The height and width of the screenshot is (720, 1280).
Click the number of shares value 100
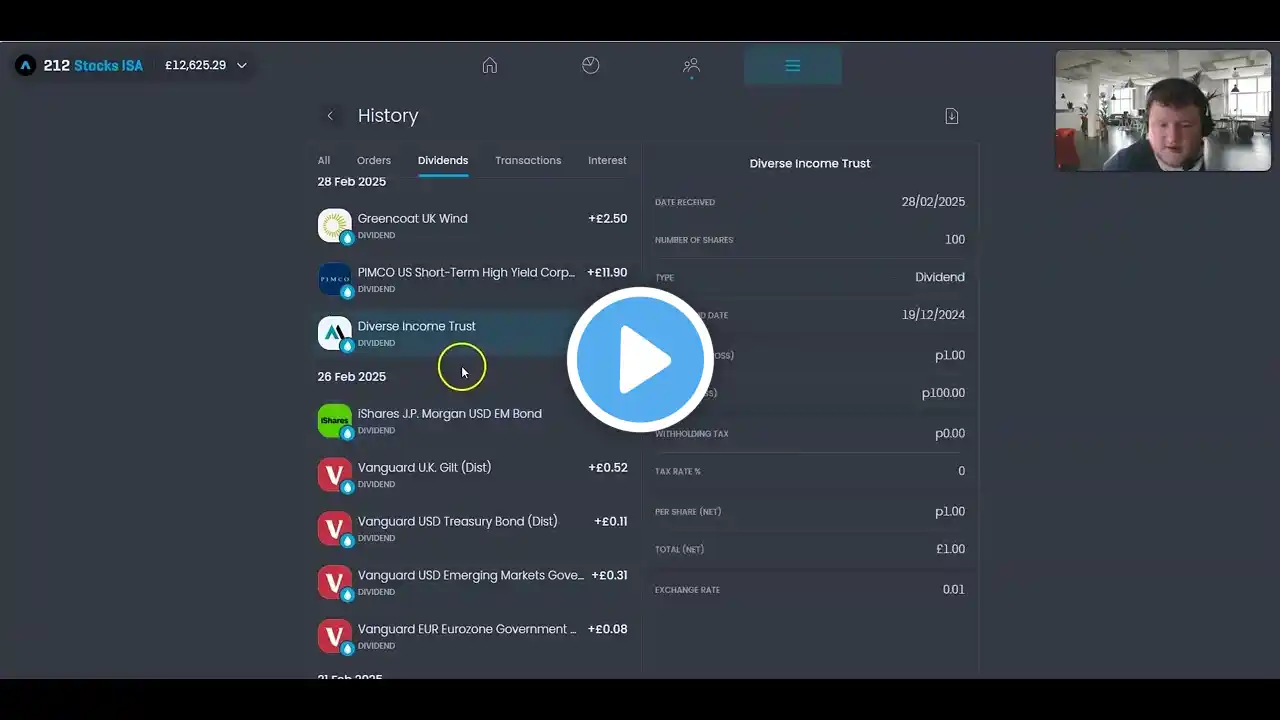pyautogui.click(x=955, y=240)
